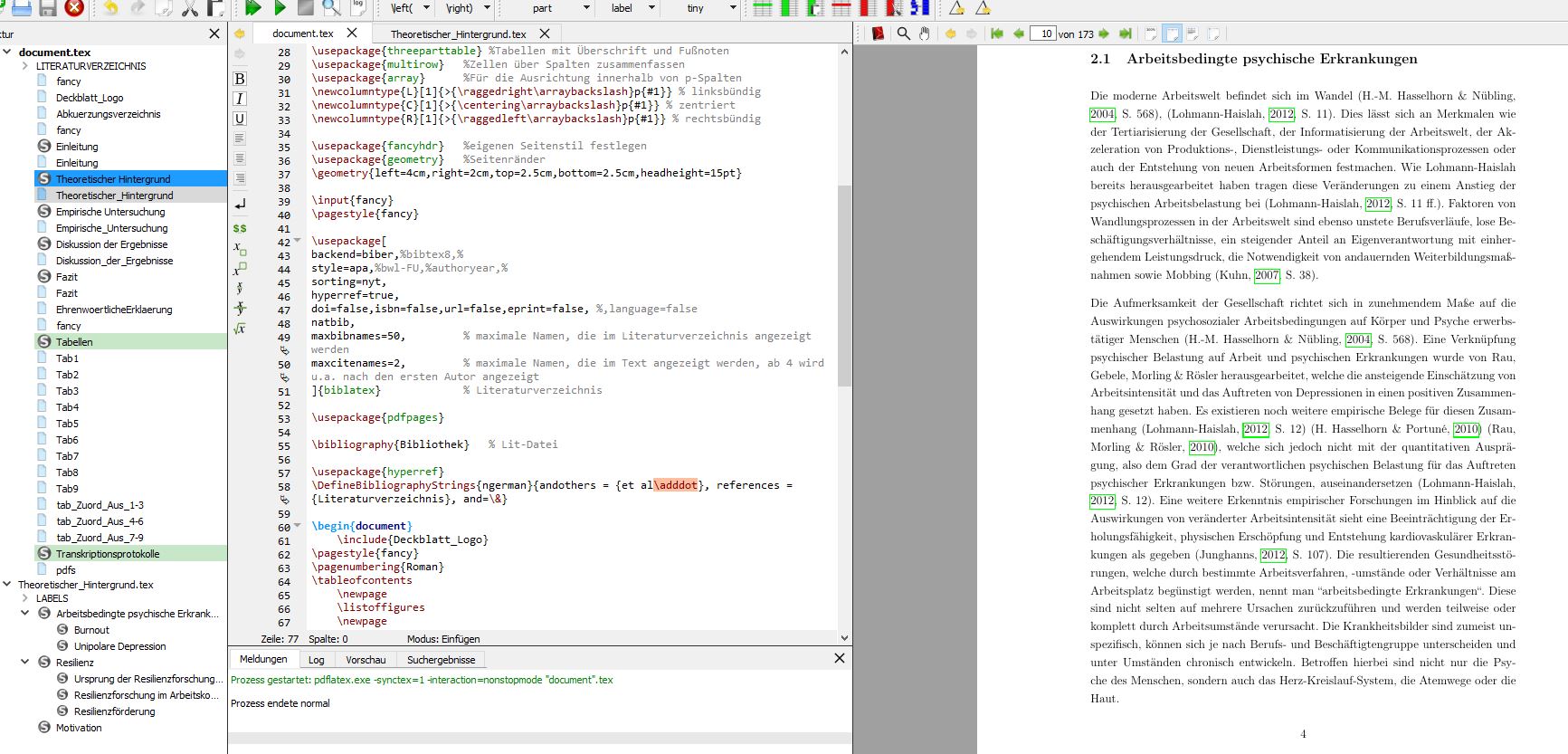Open the label reference dropdown

pos(651,8)
